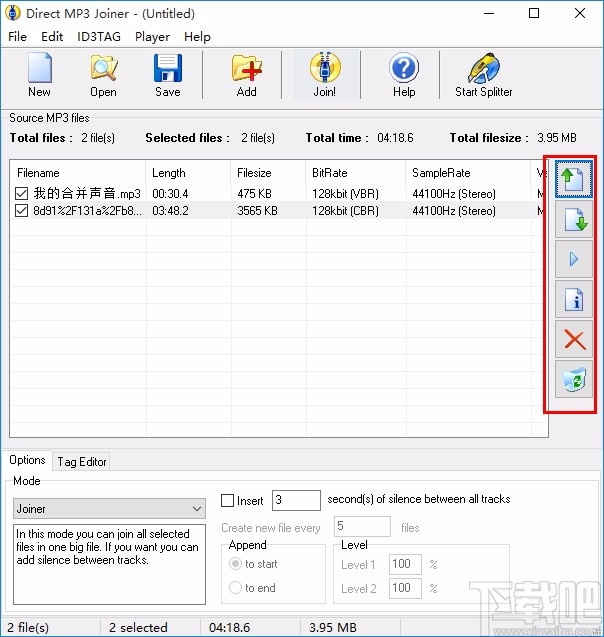Open the ID3TAG menu
This screenshot has width=604, height=637.
(x=99, y=37)
